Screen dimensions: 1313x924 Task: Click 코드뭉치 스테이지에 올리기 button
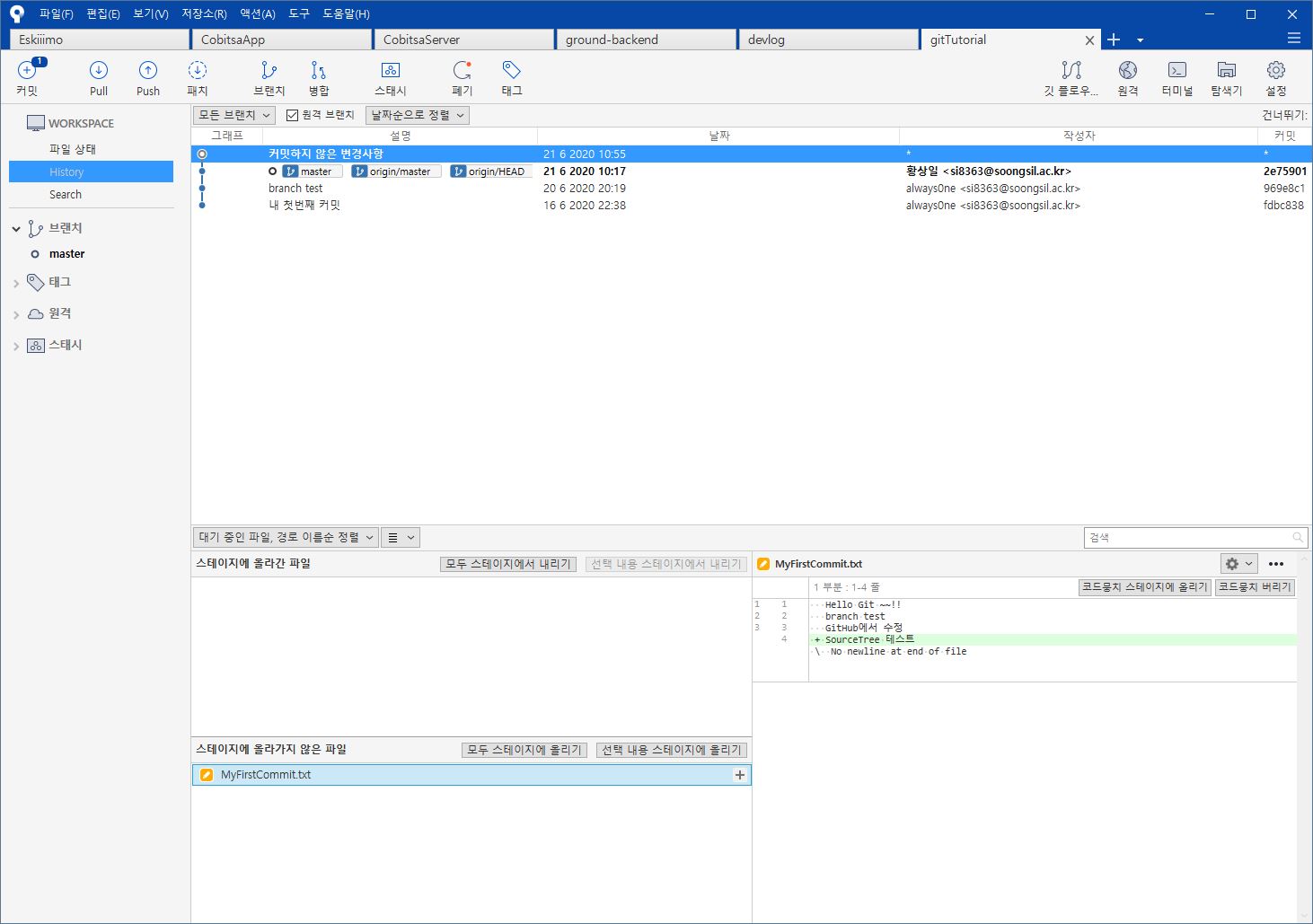tap(1145, 586)
